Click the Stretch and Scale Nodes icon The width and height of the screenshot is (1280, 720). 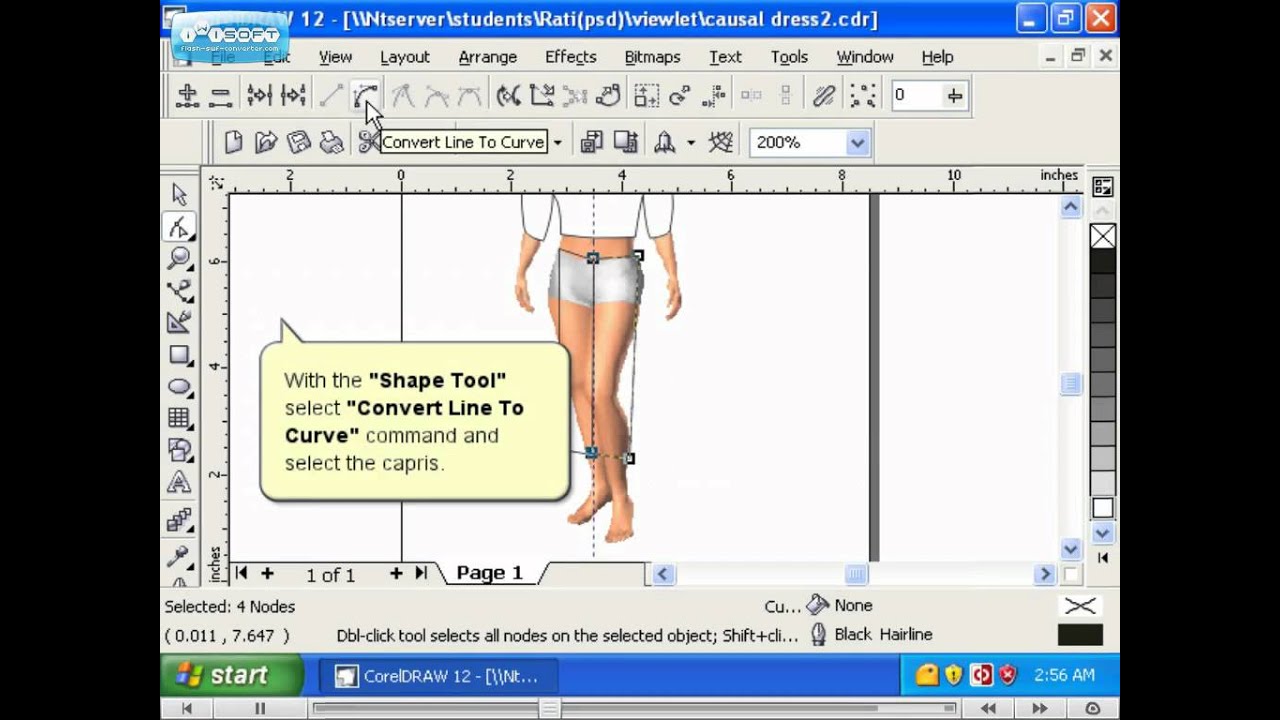pyautogui.click(x=646, y=95)
